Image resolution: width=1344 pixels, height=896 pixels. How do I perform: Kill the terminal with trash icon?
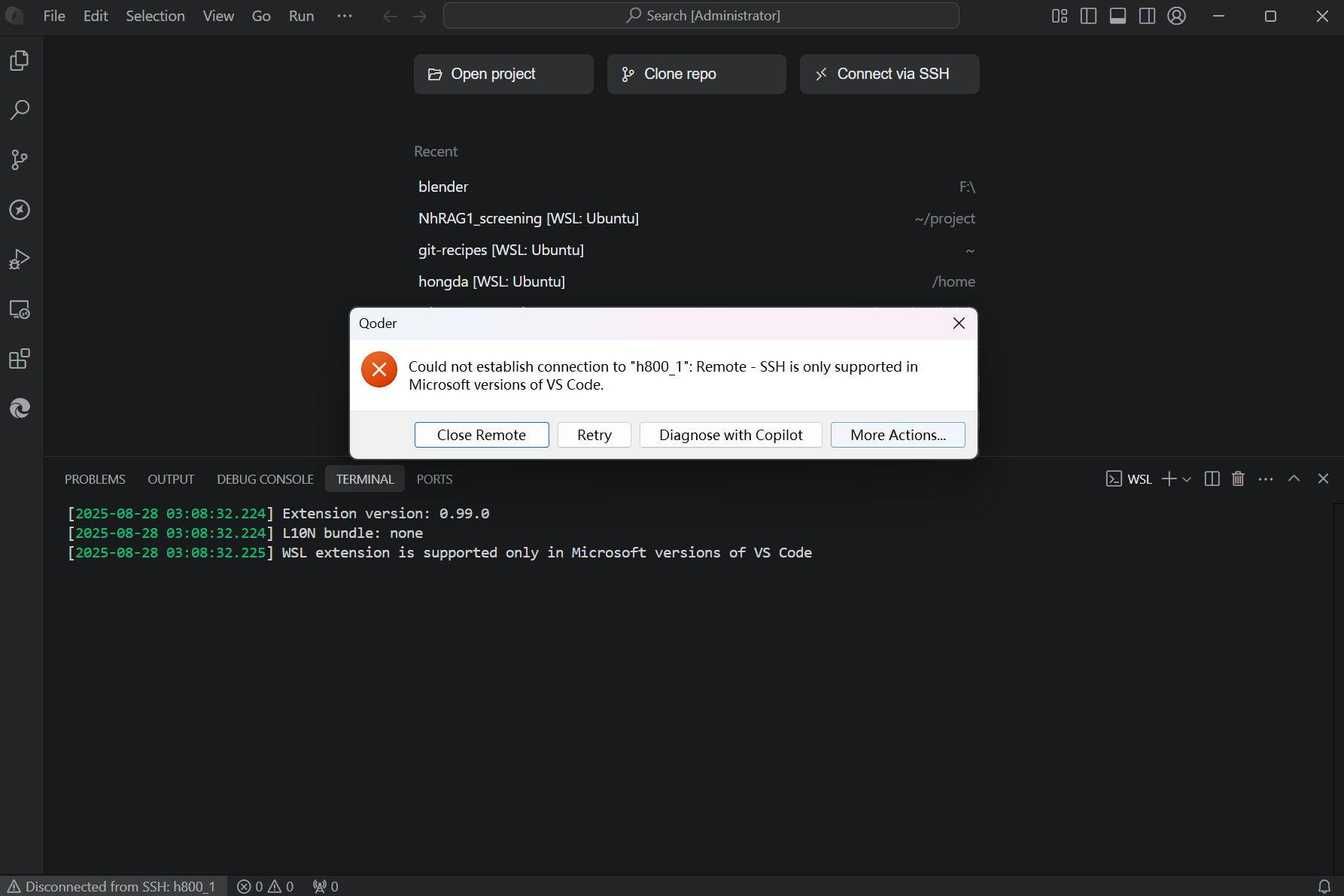pyautogui.click(x=1238, y=479)
